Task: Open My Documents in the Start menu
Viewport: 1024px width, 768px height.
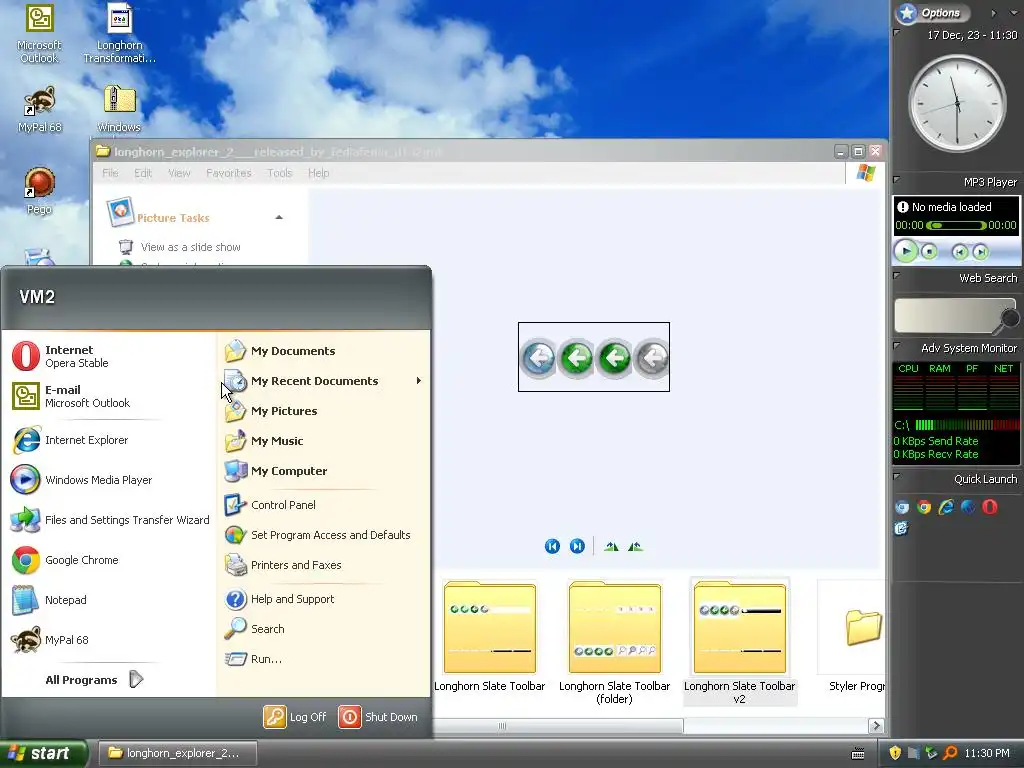Action: (323, 351)
